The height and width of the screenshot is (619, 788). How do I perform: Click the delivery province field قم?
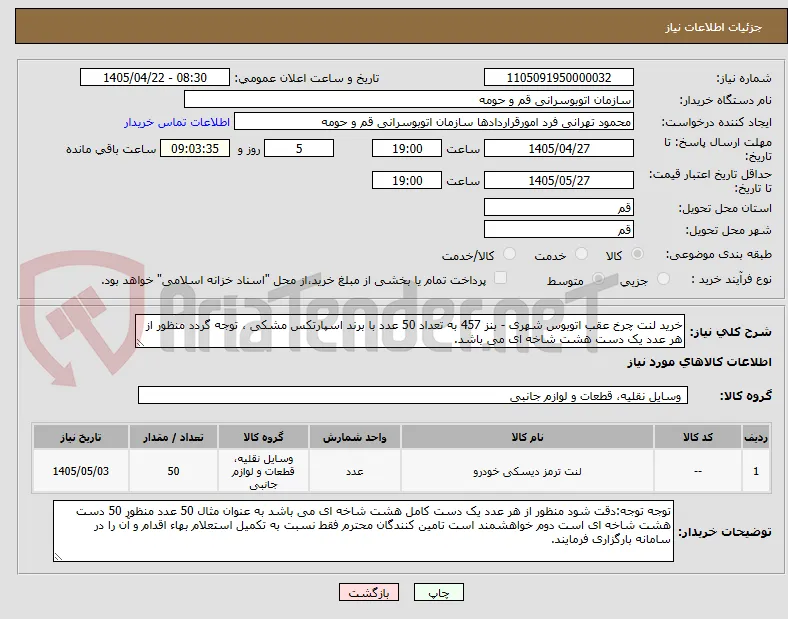pyautogui.click(x=559, y=208)
